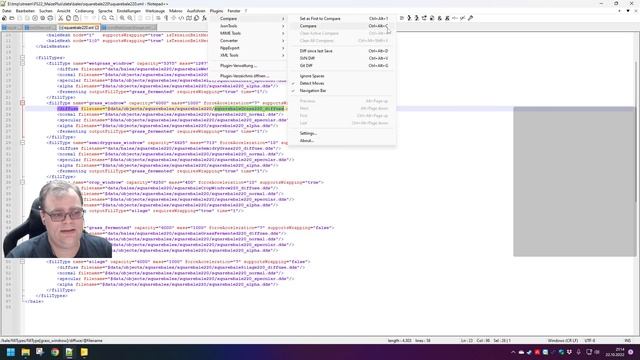Image resolution: width=640 pixels, height=360 pixels.
Task: Click the Print toolbar icon
Action: [x=50, y=18]
